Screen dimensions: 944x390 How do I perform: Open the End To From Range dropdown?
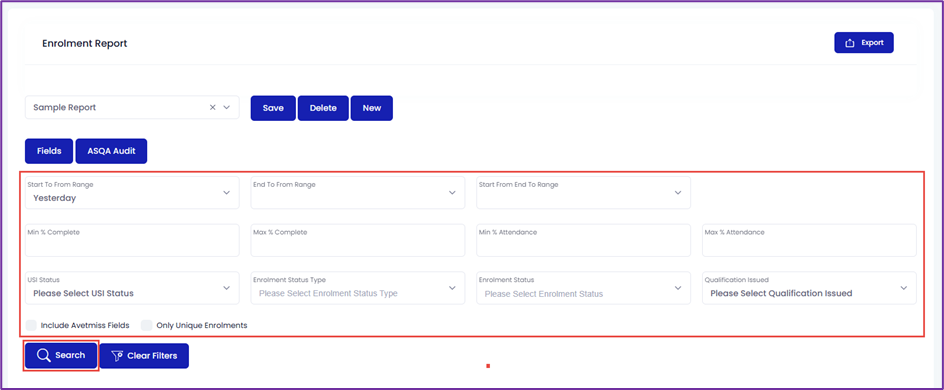(x=358, y=193)
